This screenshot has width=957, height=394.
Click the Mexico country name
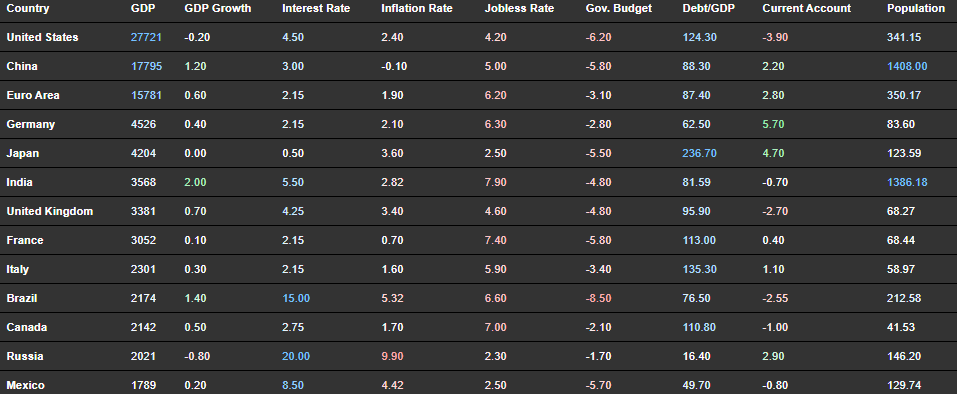click(x=25, y=385)
